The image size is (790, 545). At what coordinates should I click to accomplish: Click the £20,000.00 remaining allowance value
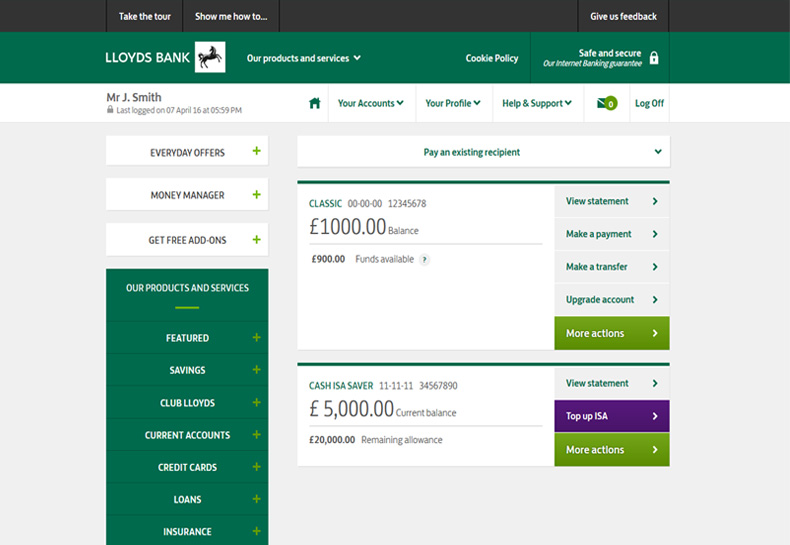tap(332, 440)
